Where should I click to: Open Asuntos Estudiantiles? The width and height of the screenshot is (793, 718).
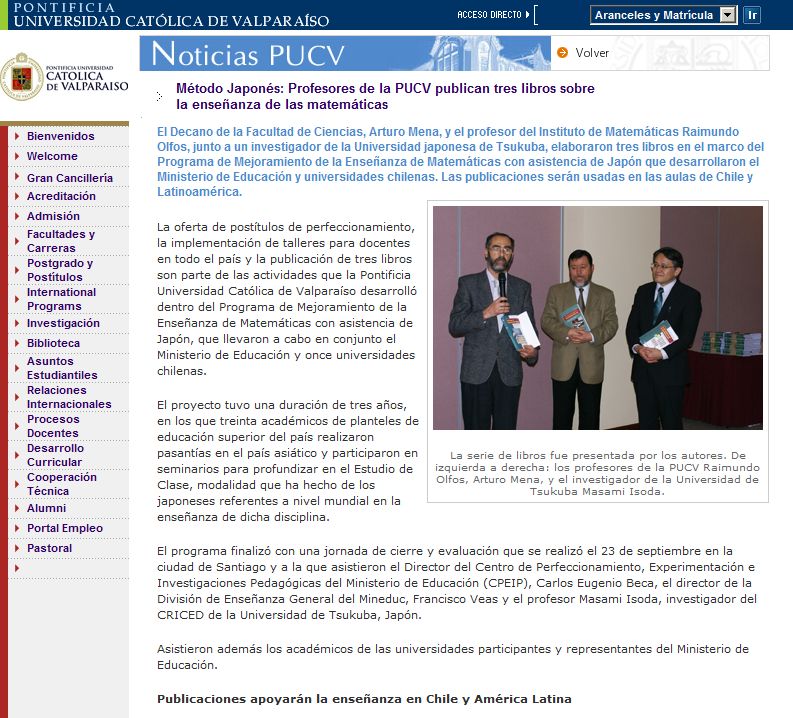point(62,368)
